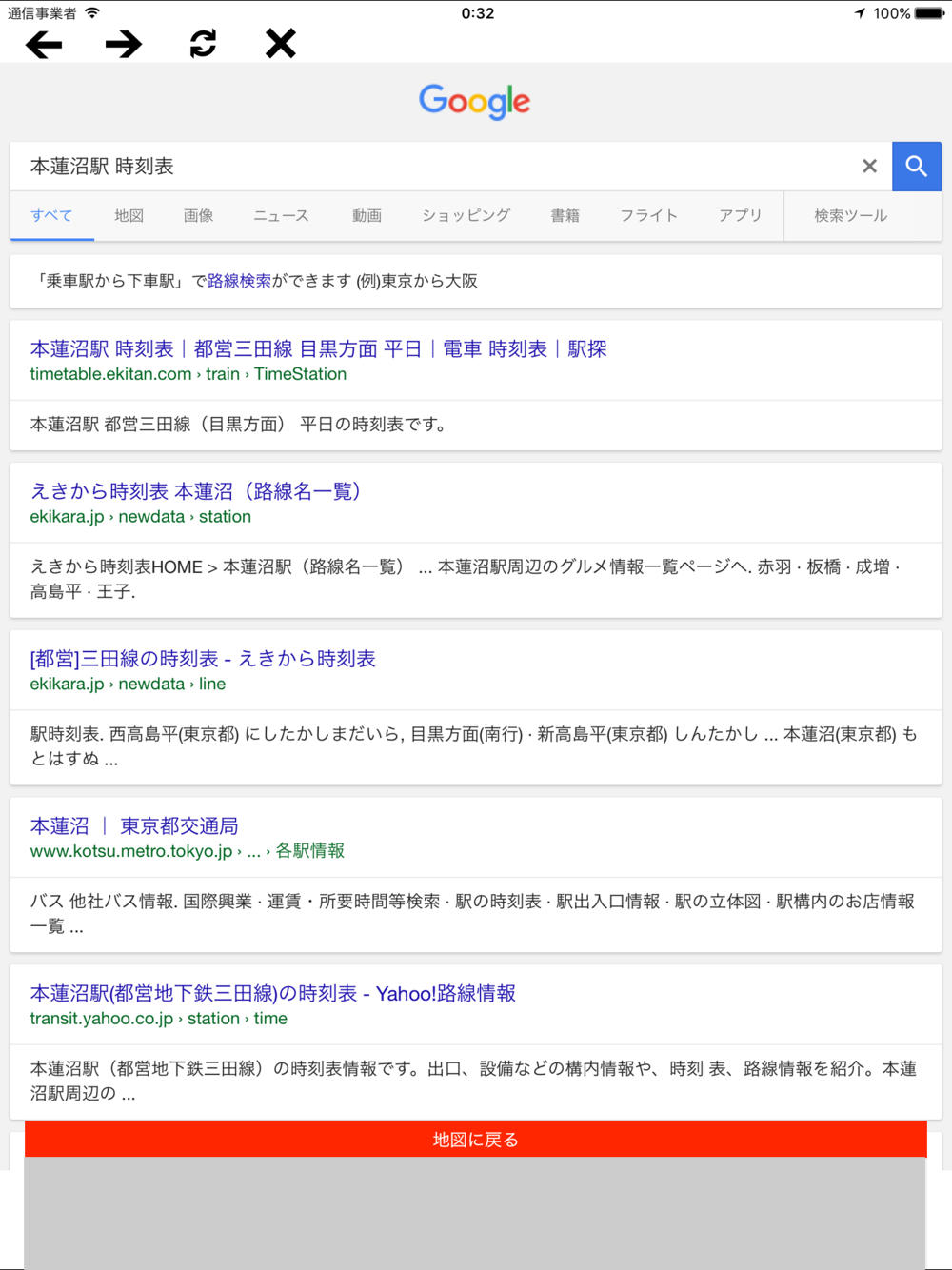Switch to the 画像 tab
The image size is (952, 1270).
coord(198,216)
